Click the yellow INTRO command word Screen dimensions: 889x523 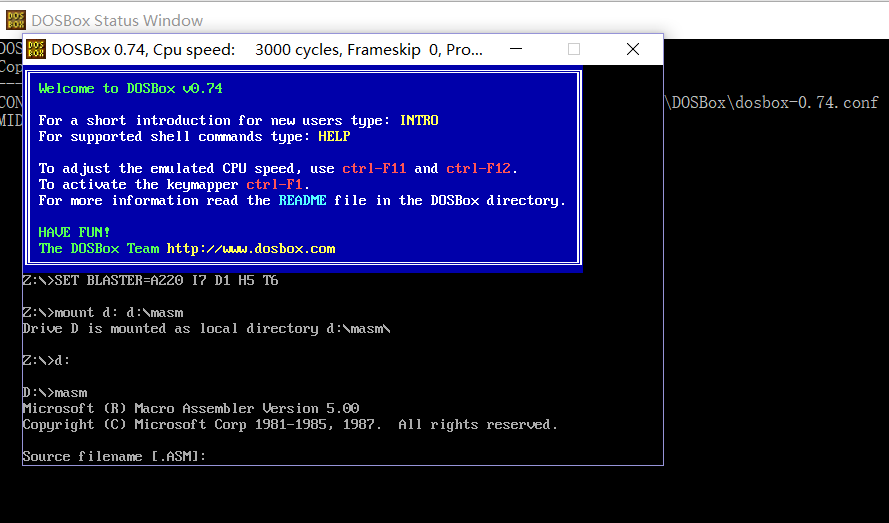419,120
